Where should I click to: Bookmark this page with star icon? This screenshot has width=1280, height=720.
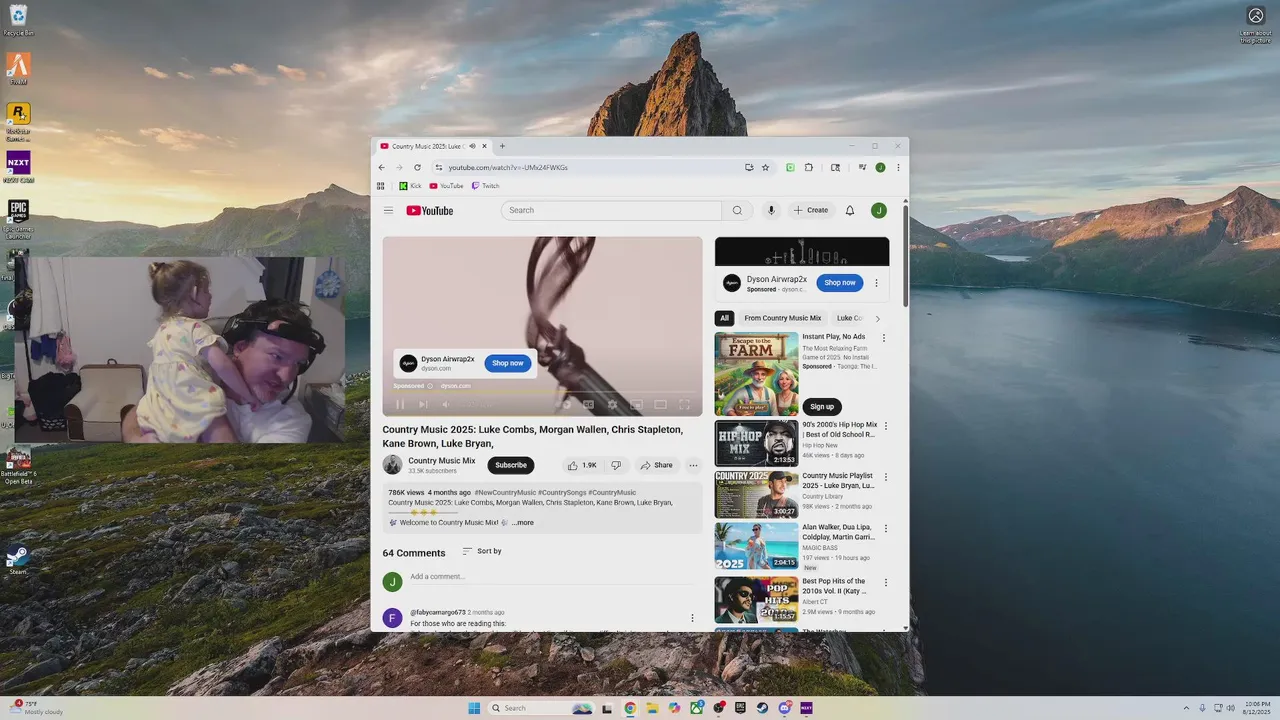[765, 167]
